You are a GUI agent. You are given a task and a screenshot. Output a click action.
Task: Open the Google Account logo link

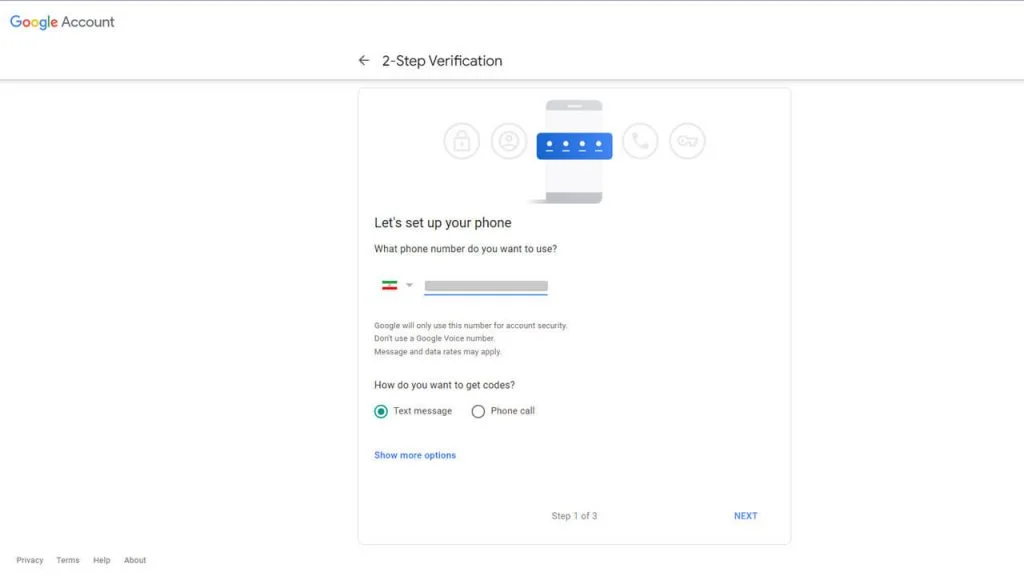coord(62,22)
